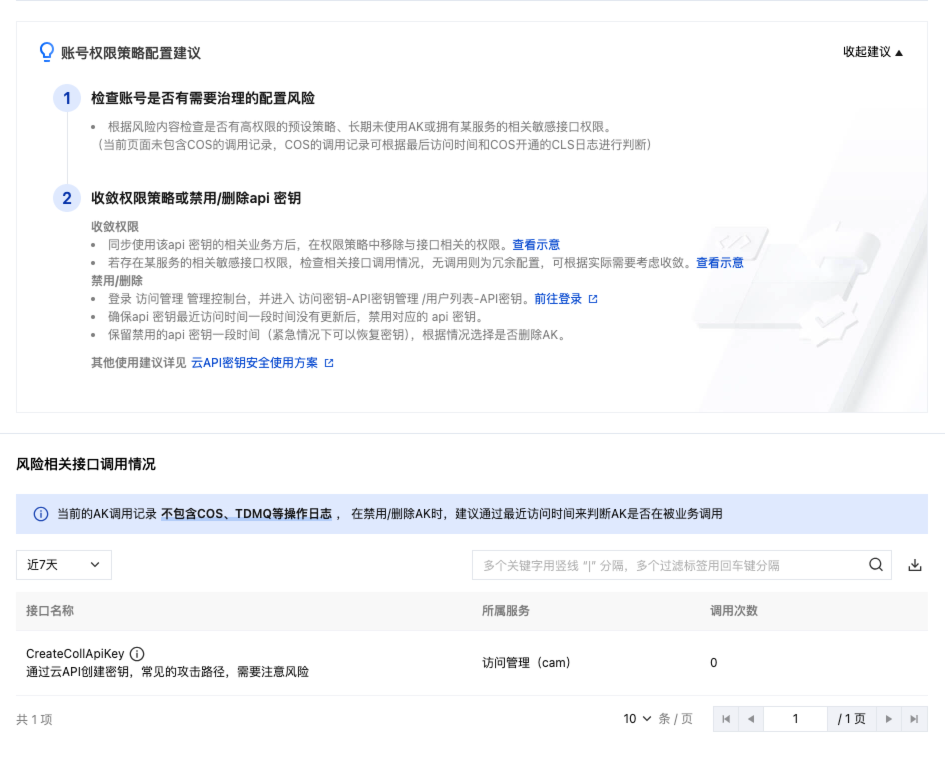945x774 pixels.
Task: Click the info icon in the blue notice banner
Action: tap(41, 514)
